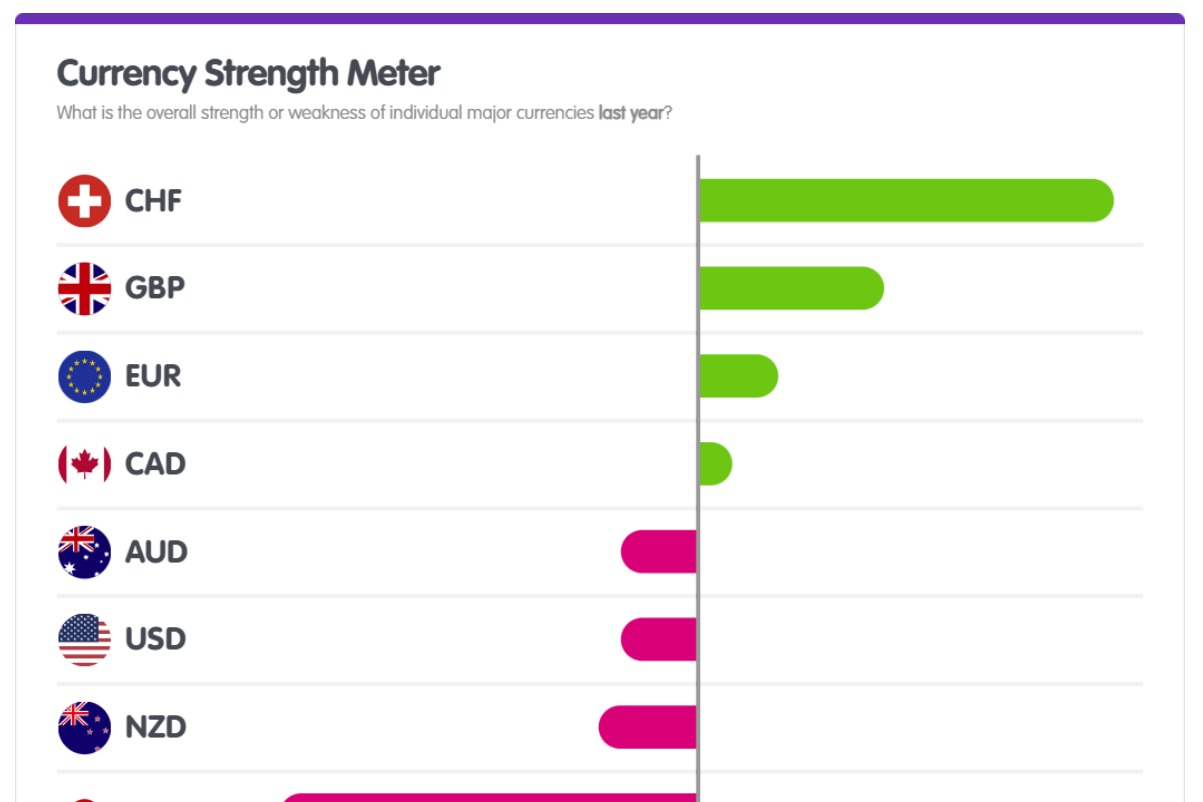This screenshot has height=802, width=1203.
Task: Click the Canadian maple leaf flag
Action: click(84, 464)
